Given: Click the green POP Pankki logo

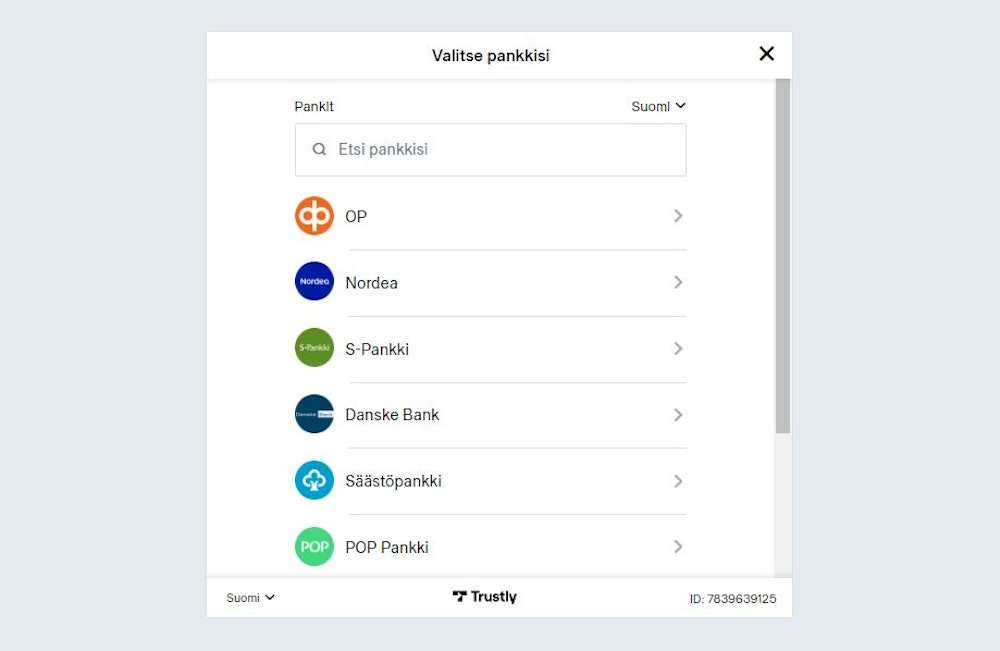Looking at the screenshot, I should click(314, 547).
